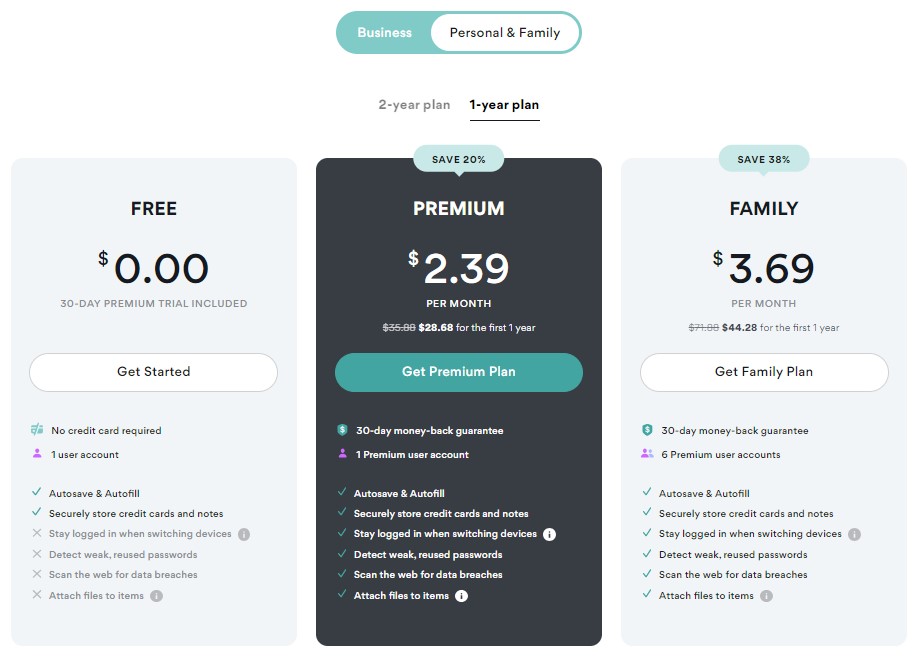Select the 1-year plan tab

click(504, 105)
